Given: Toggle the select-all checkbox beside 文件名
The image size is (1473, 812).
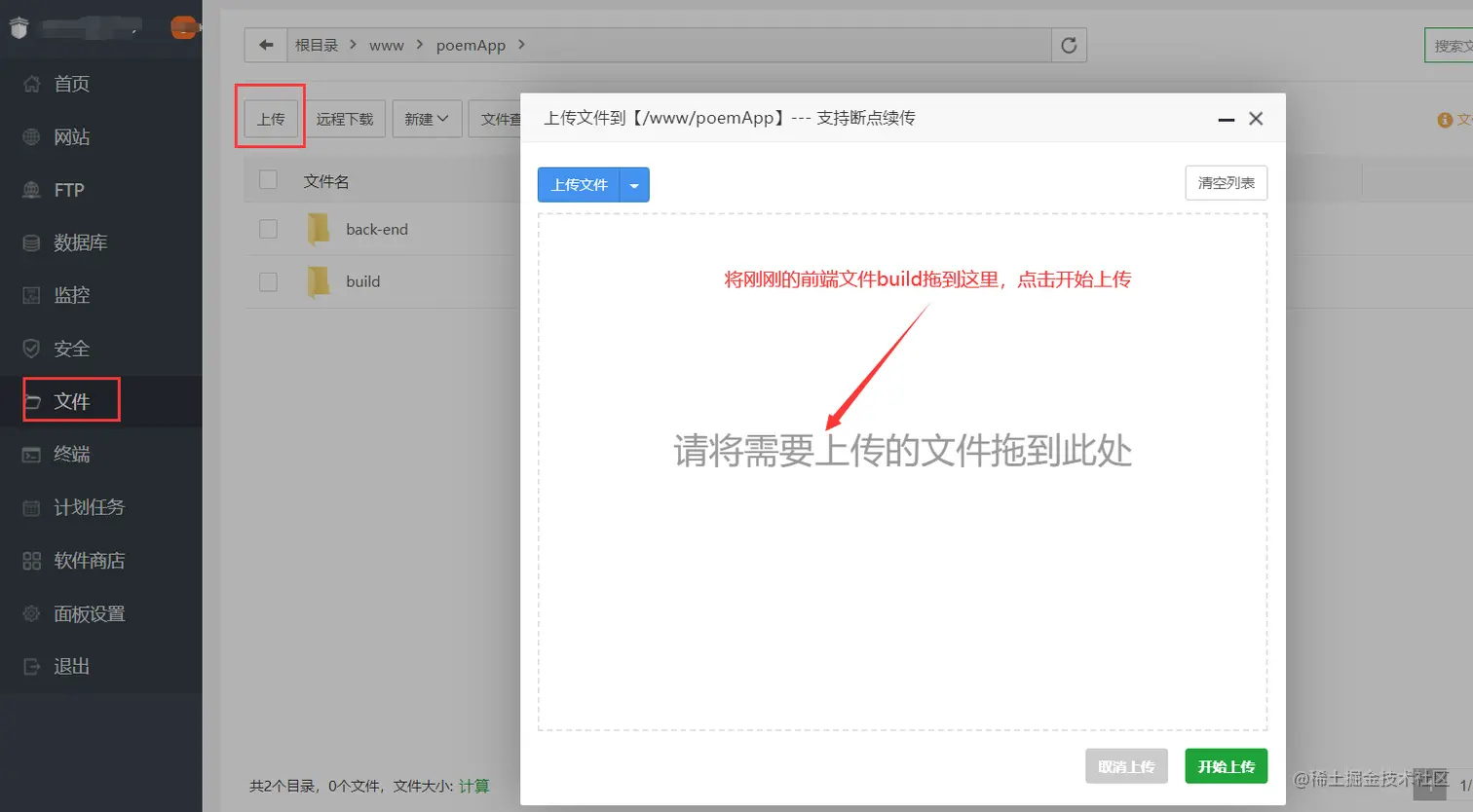Looking at the screenshot, I should click(x=268, y=180).
